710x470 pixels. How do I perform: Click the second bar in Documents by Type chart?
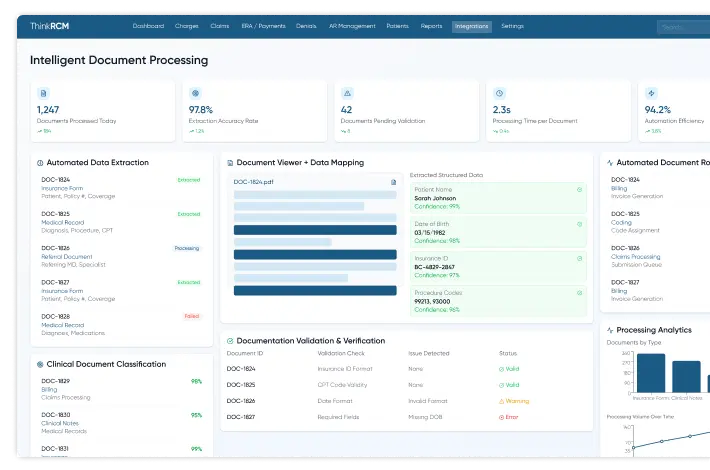686,377
